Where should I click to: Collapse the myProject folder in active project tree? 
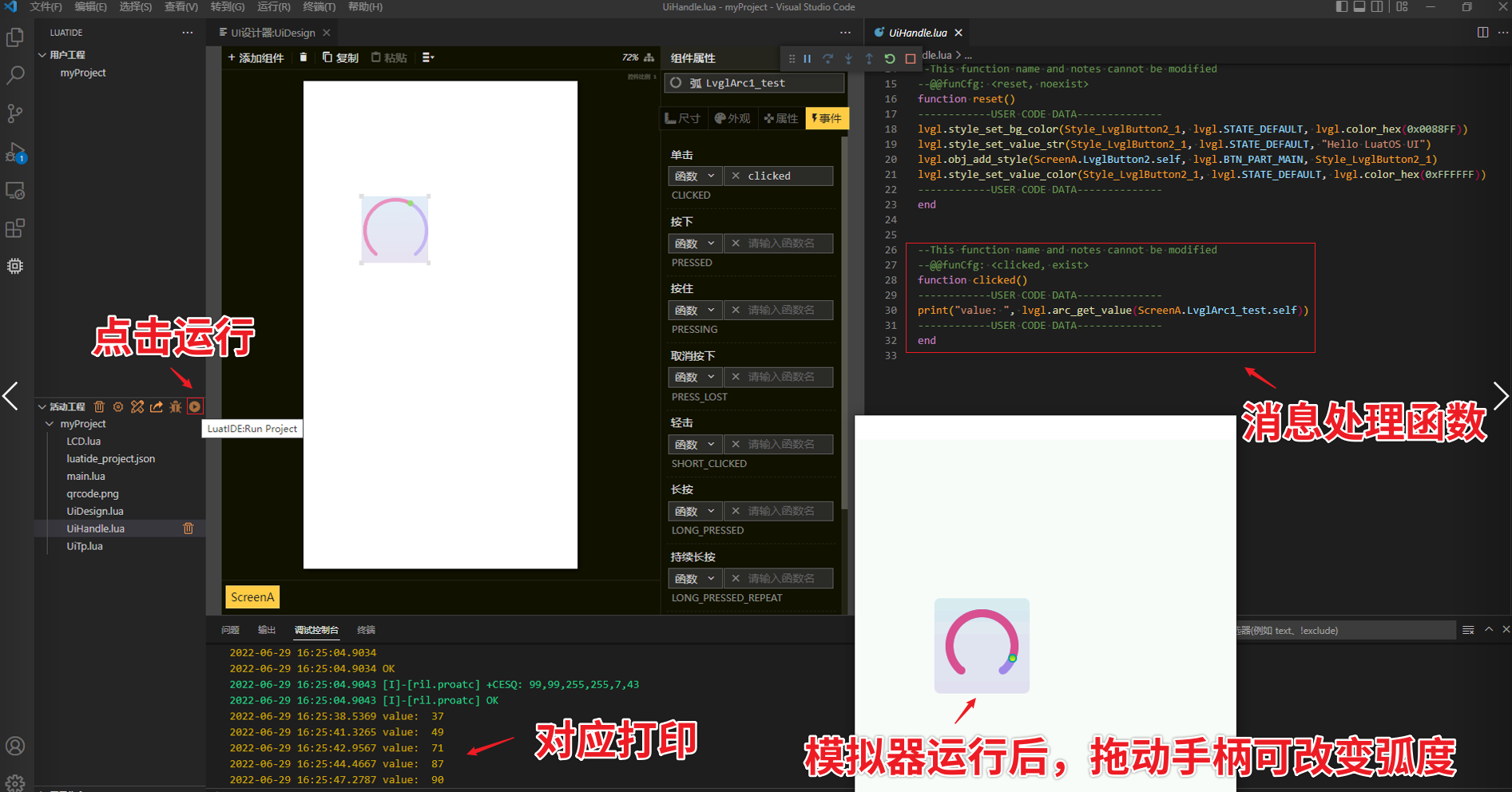coord(50,424)
